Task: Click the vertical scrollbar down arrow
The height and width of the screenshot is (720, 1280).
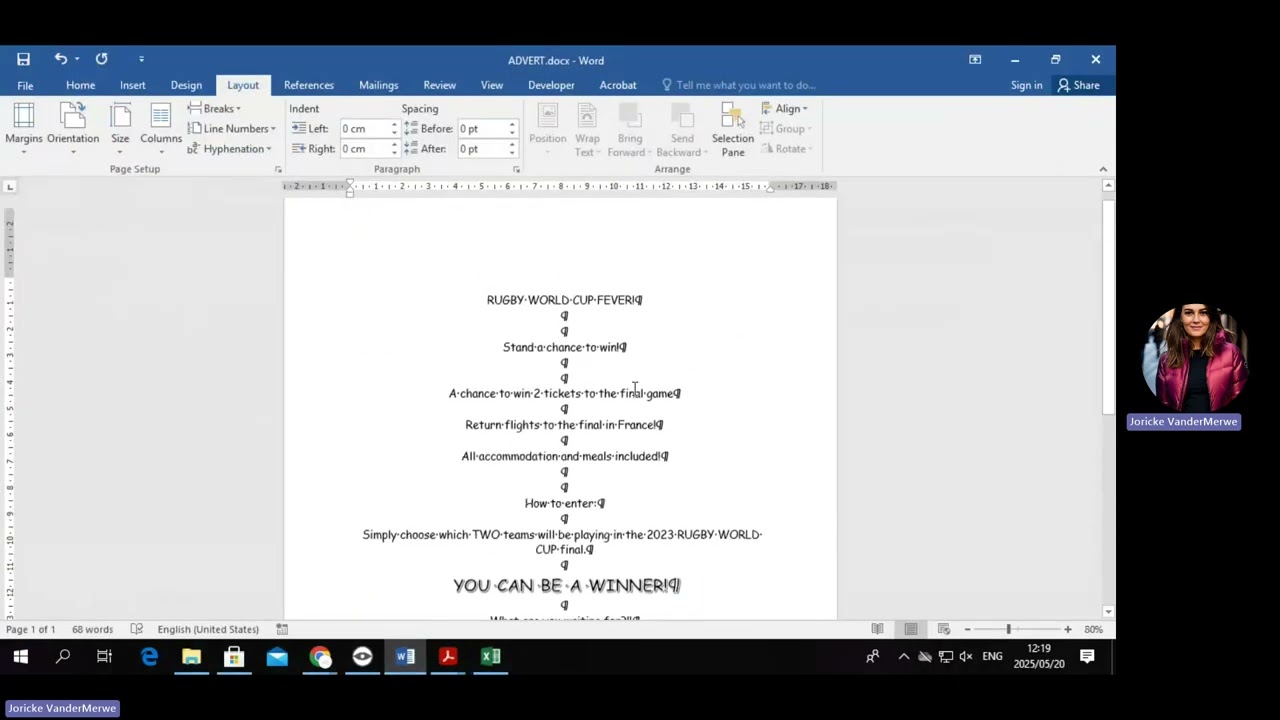Action: [1108, 611]
